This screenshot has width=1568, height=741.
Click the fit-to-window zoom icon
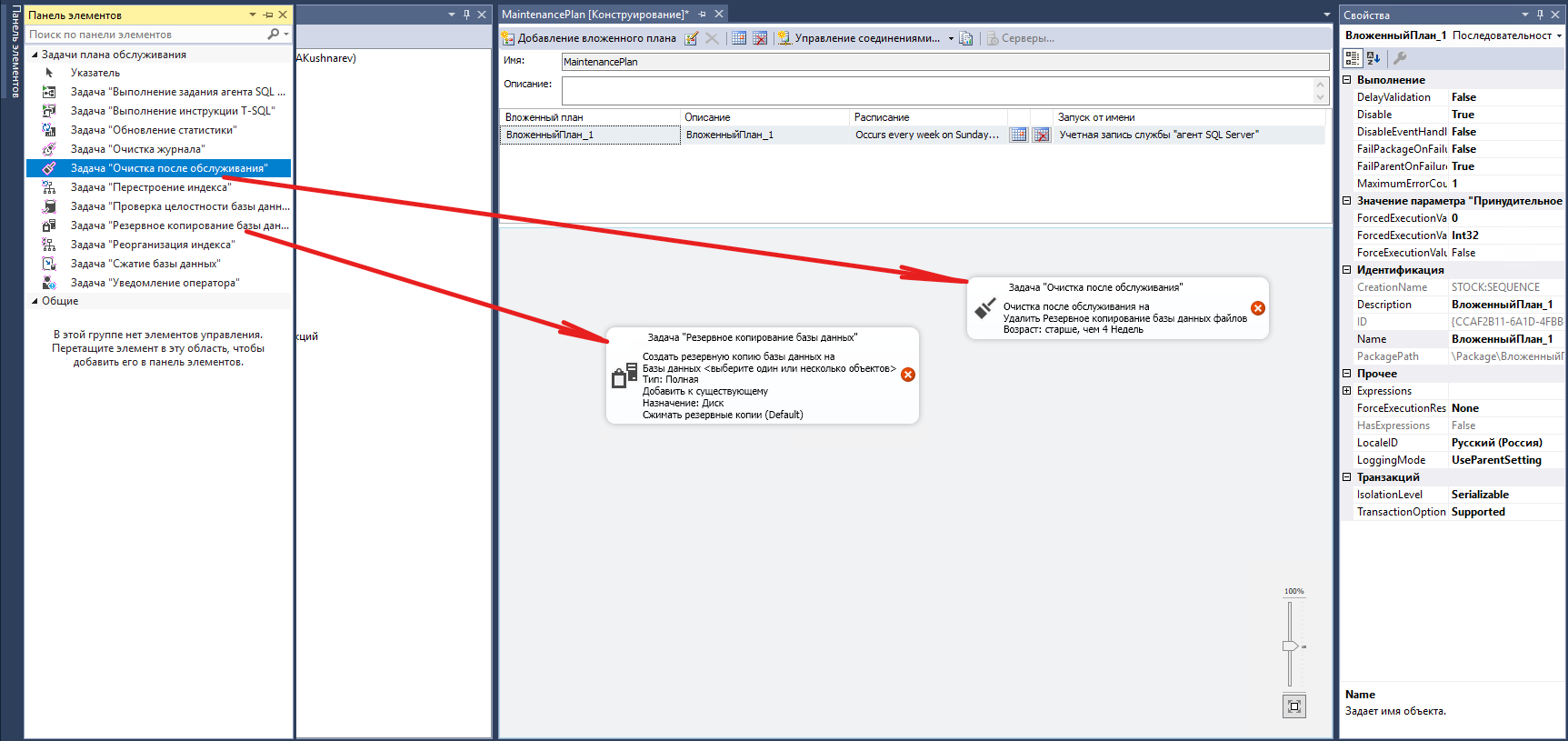[1294, 706]
